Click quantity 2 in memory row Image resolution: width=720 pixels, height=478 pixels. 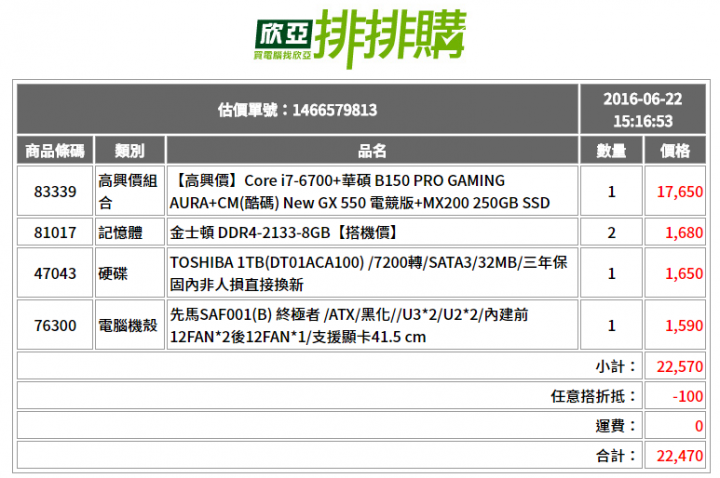(x=611, y=232)
